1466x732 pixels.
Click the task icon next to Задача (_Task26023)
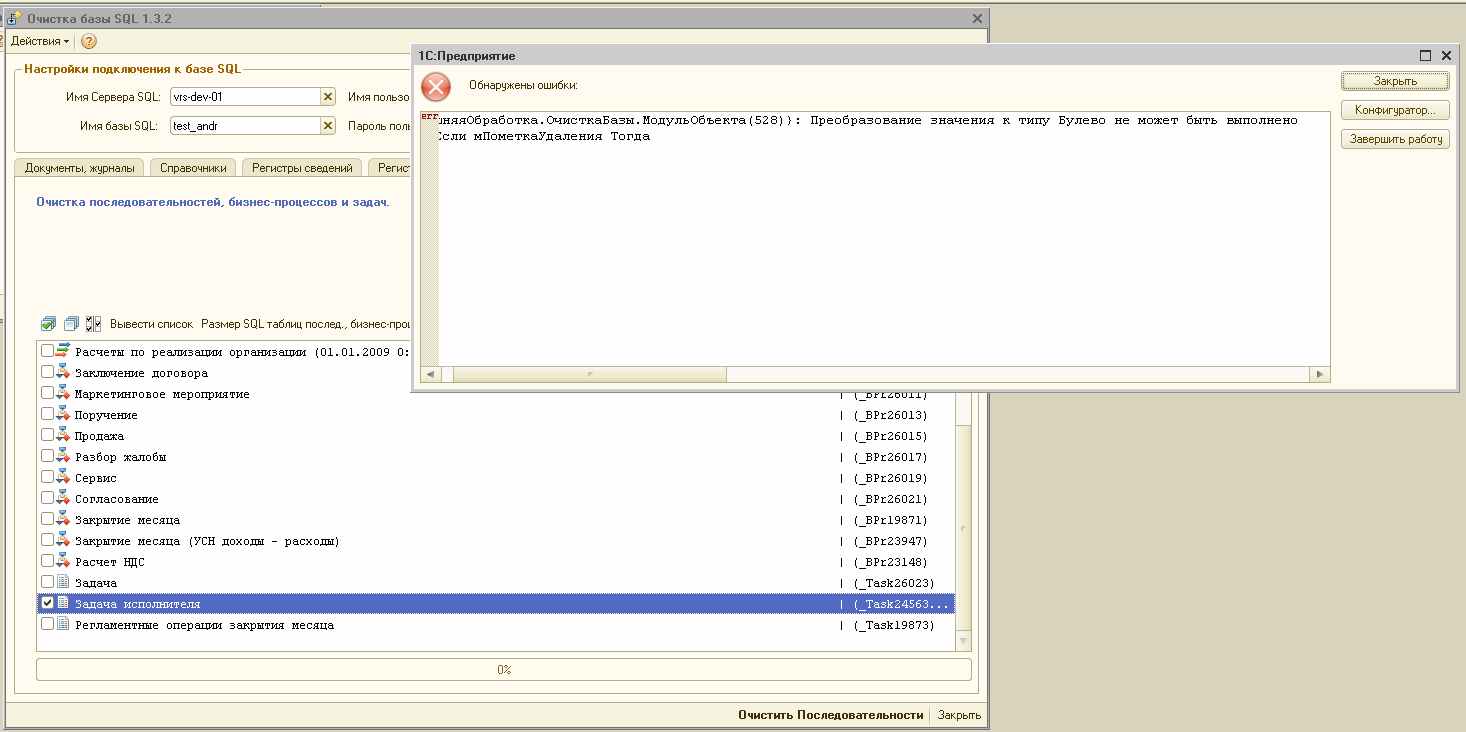click(64, 582)
